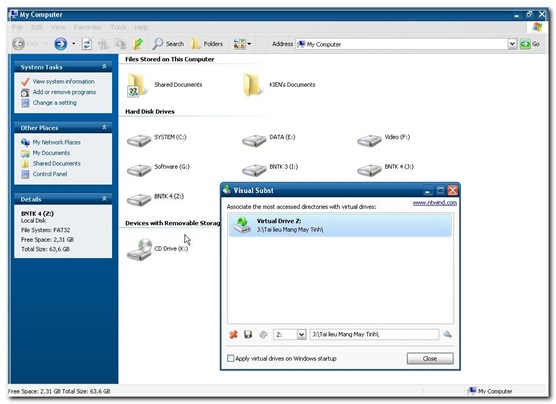The width and height of the screenshot is (556, 404).
Task: Click the Back navigation button
Action: pos(25,44)
